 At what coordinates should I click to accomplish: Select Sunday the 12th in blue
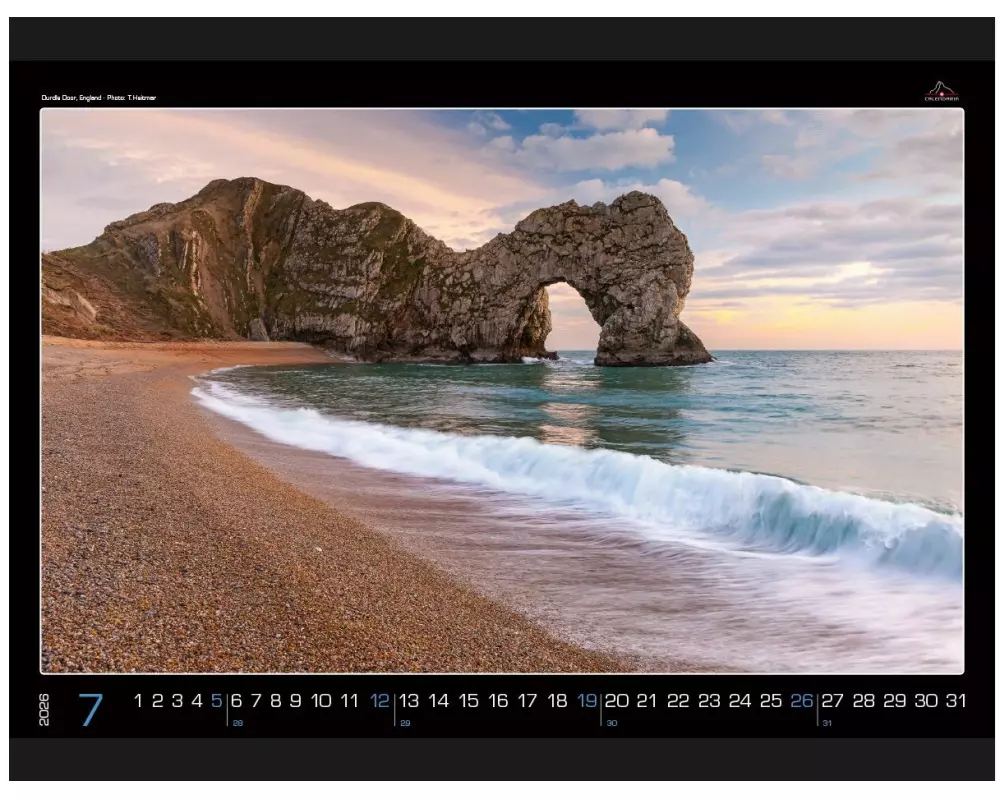click(380, 701)
